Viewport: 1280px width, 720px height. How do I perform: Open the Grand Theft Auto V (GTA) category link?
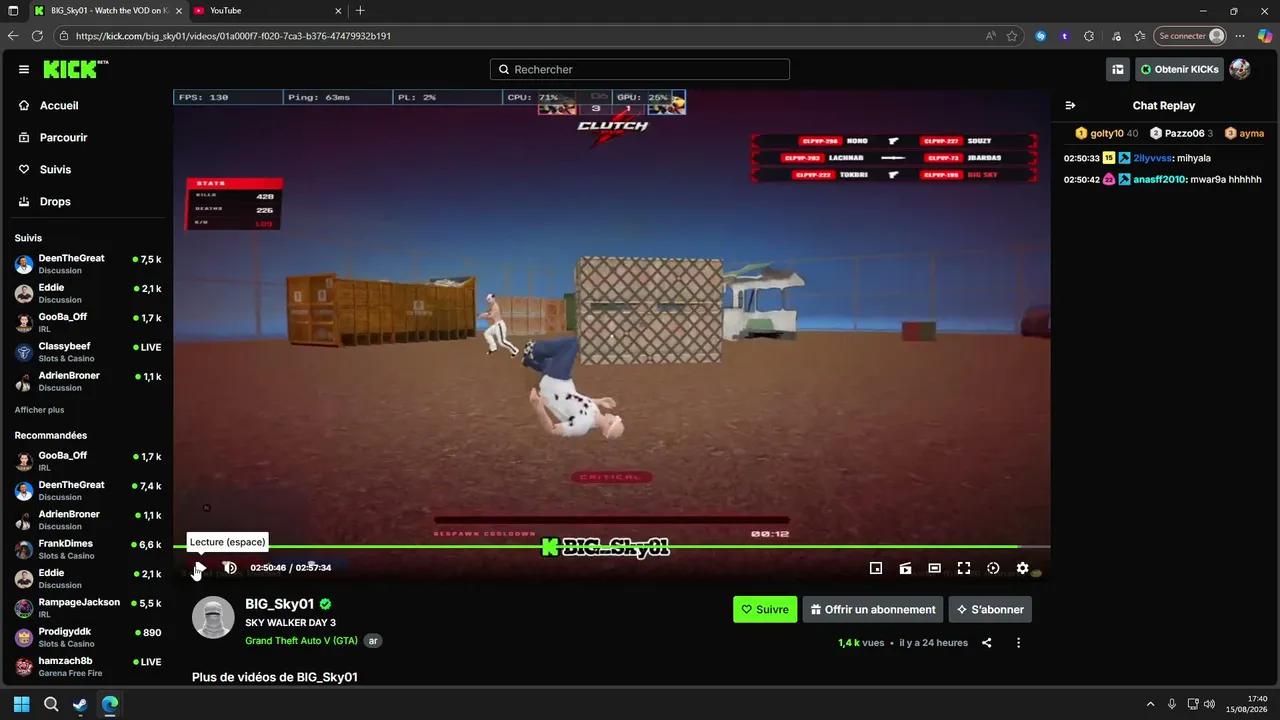click(x=301, y=641)
